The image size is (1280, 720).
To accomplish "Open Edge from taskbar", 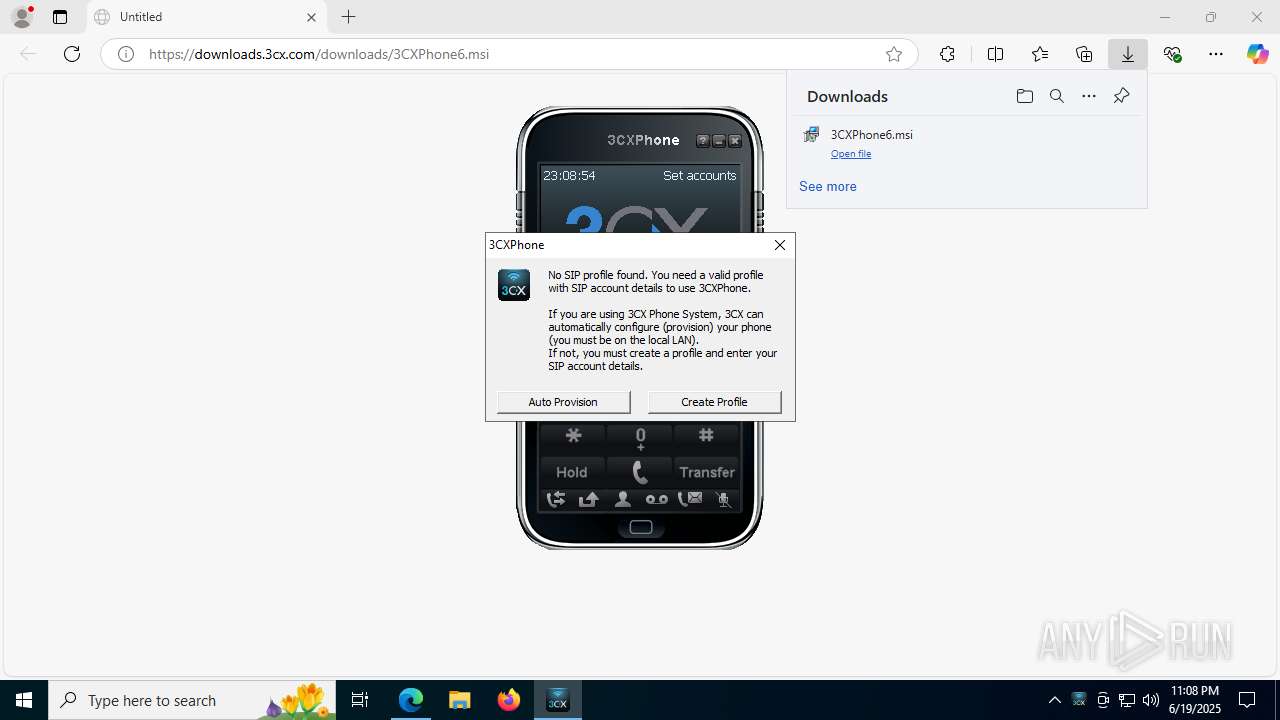I will (411, 700).
